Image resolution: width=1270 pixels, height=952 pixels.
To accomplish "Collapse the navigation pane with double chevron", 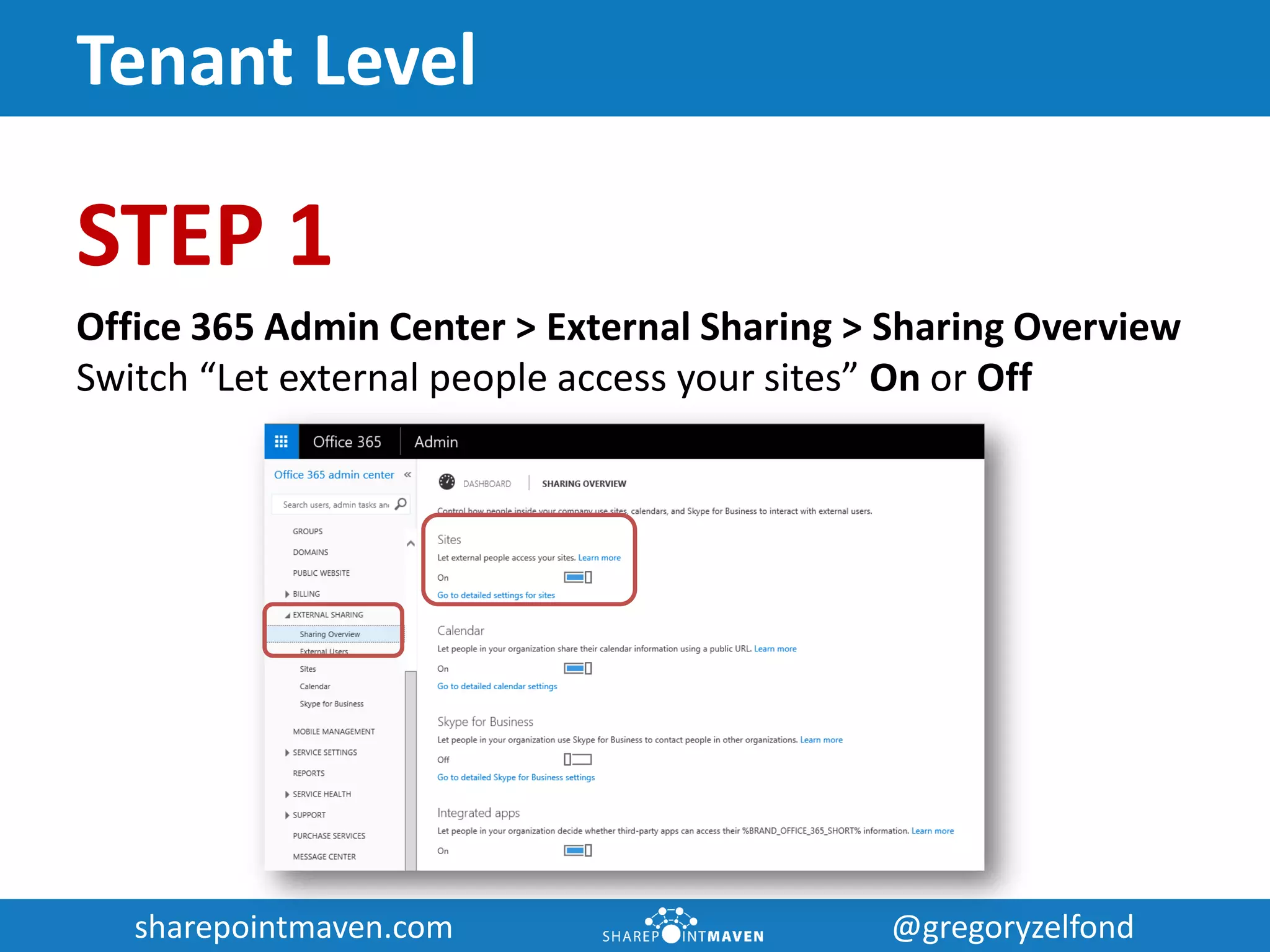I will pos(407,475).
